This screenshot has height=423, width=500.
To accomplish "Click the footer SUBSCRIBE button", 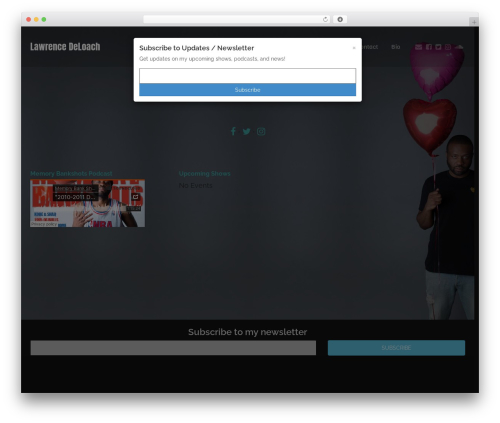I will coord(396,348).
